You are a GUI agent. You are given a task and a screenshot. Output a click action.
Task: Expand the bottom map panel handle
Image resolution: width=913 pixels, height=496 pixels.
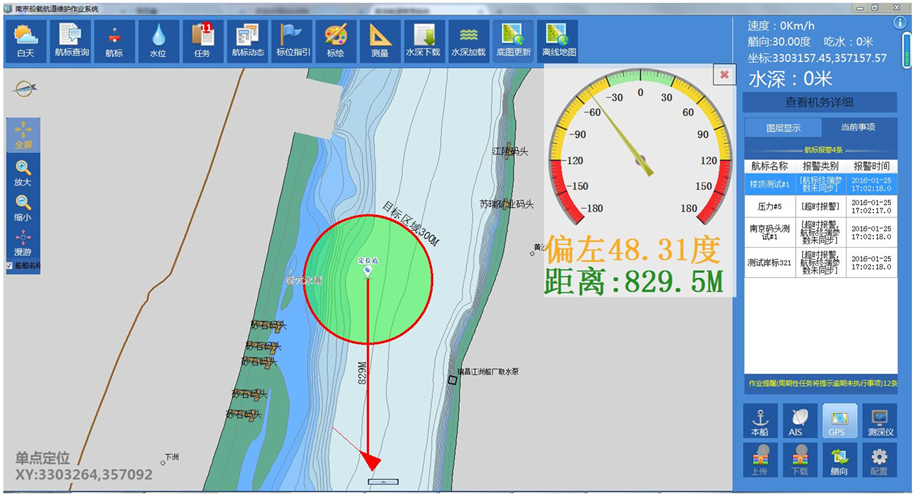pos(383,482)
